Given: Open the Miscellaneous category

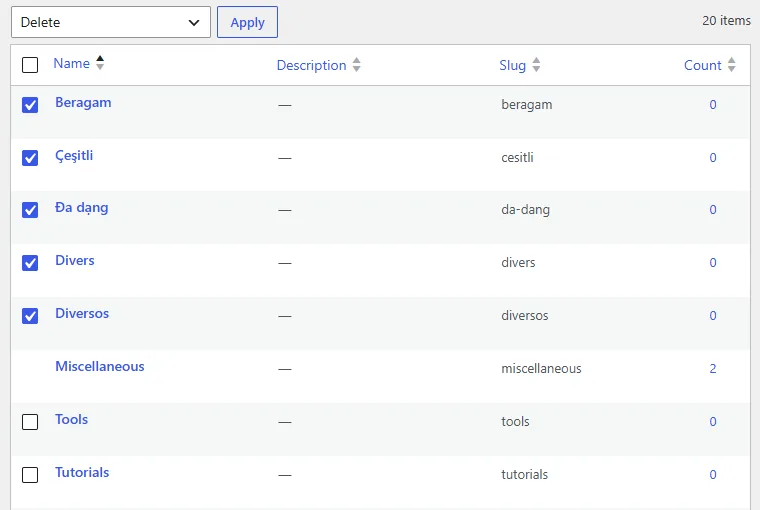Looking at the screenshot, I should (99, 366).
